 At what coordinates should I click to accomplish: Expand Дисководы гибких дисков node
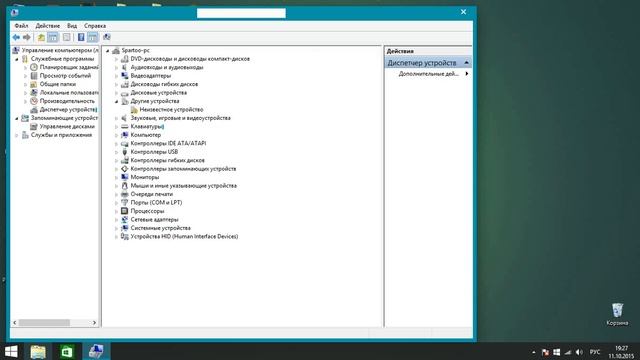pos(116,84)
